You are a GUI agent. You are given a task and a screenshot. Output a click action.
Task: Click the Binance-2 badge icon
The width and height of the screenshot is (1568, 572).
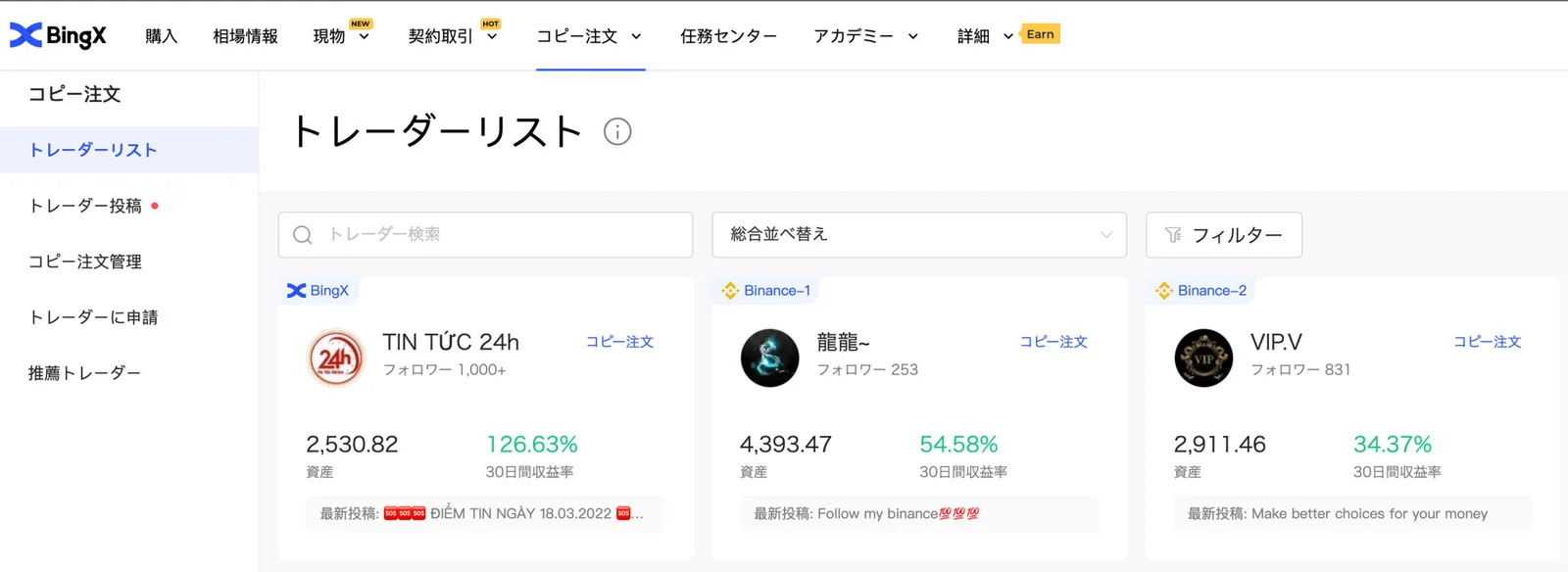click(x=1164, y=291)
